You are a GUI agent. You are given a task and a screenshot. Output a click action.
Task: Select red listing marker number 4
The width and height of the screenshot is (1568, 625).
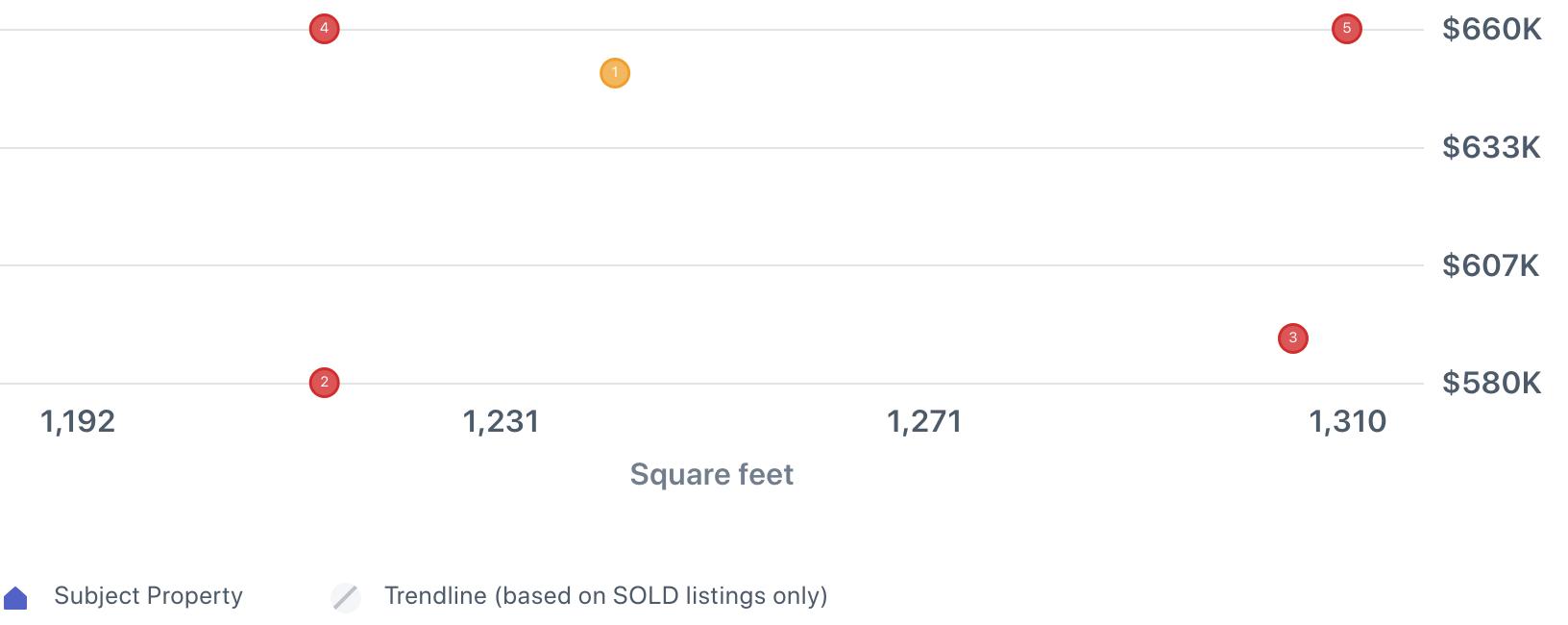[324, 29]
